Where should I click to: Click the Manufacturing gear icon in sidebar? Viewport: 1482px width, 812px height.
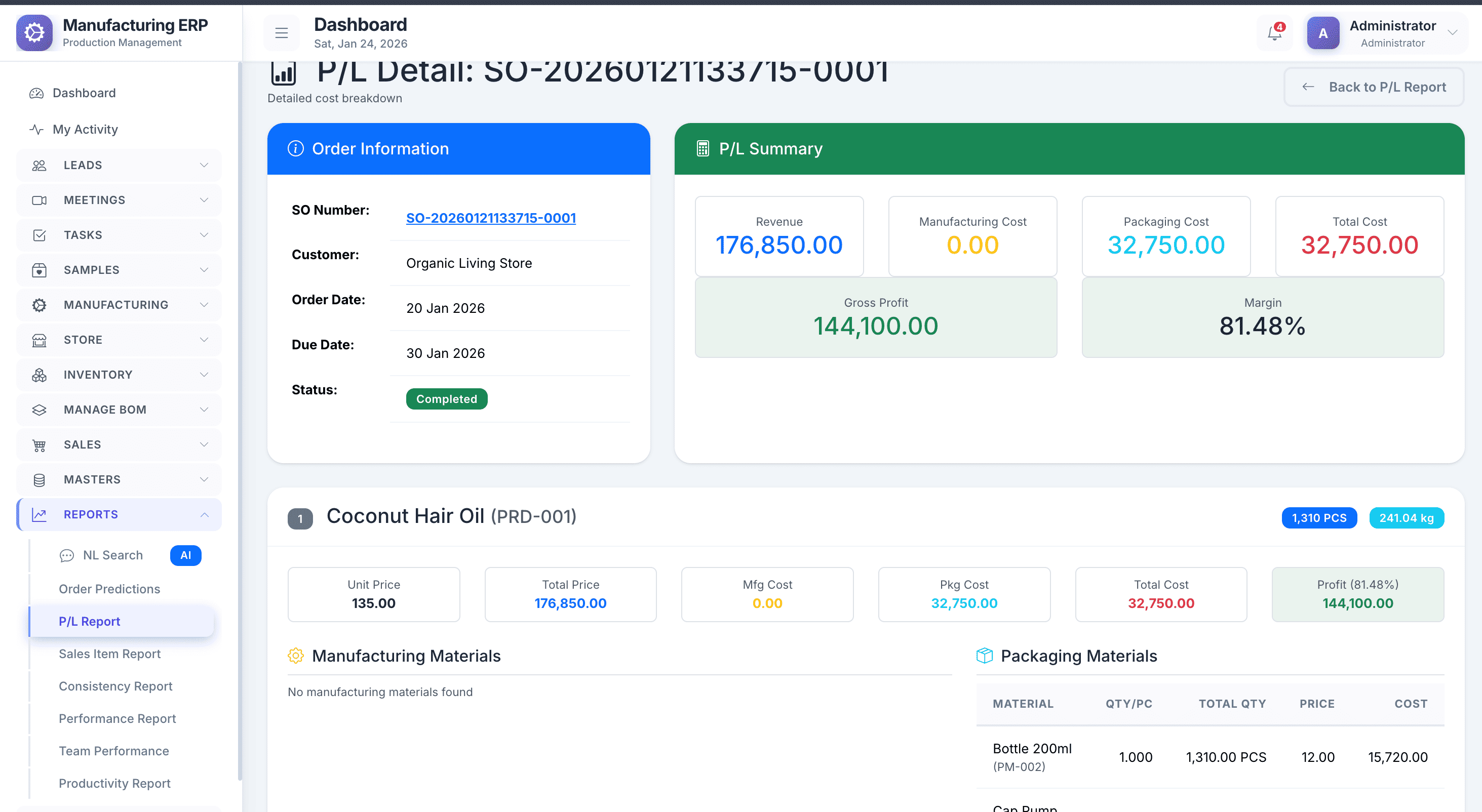pos(39,305)
